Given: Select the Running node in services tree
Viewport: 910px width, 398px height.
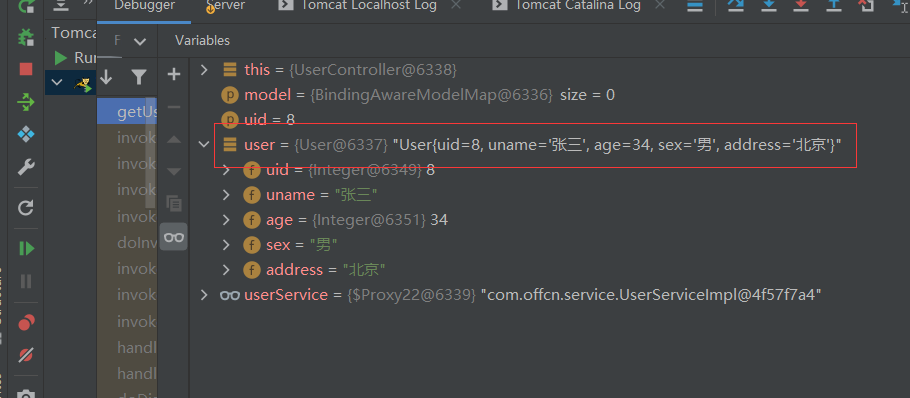Looking at the screenshot, I should point(75,58).
